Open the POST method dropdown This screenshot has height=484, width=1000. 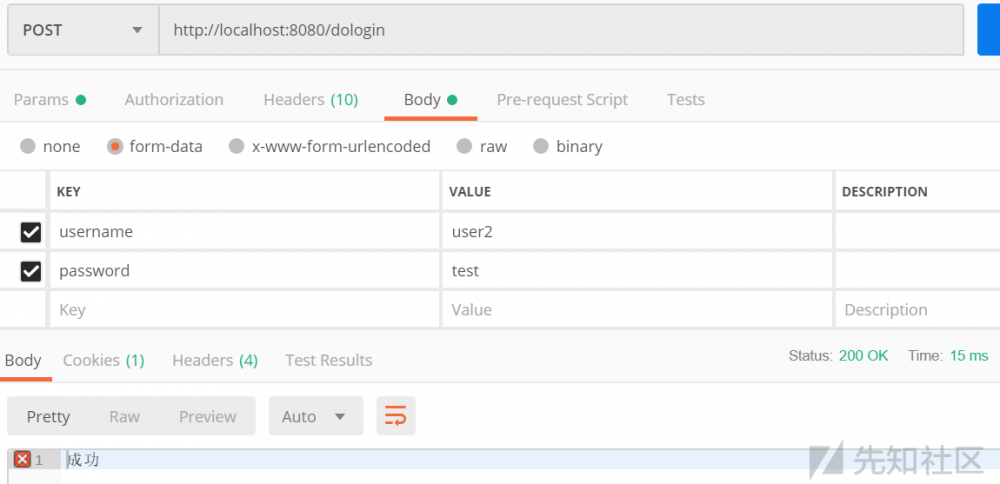[82, 30]
